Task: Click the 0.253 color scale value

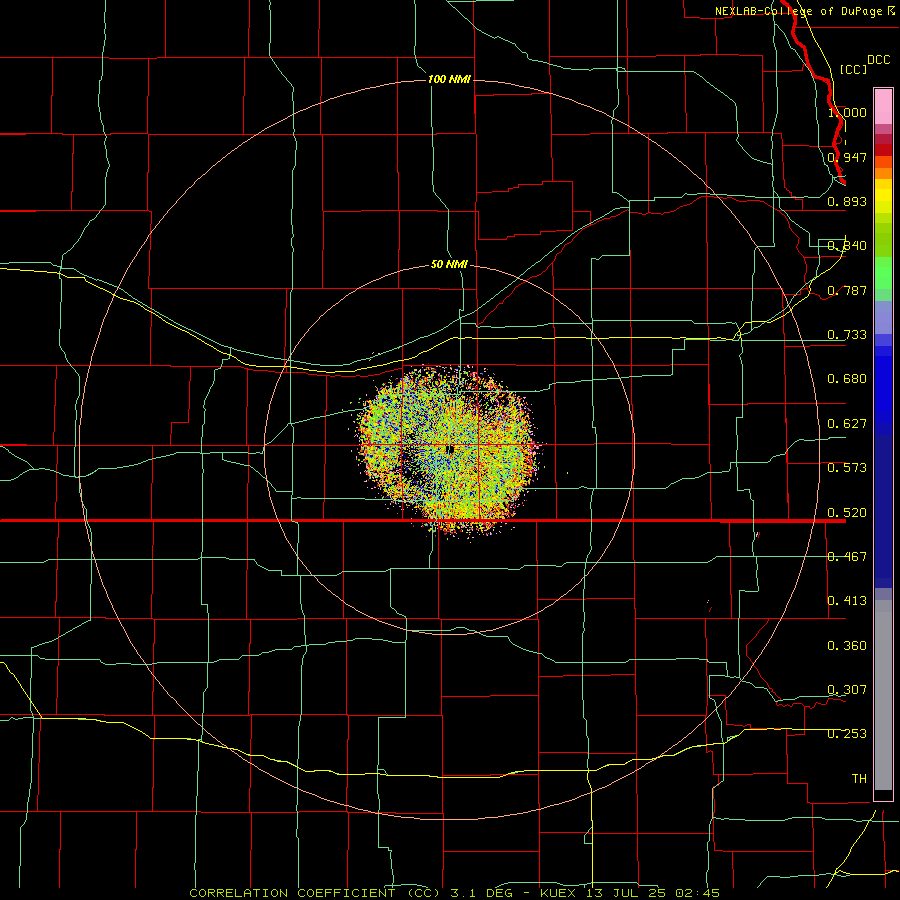Action: [x=847, y=734]
